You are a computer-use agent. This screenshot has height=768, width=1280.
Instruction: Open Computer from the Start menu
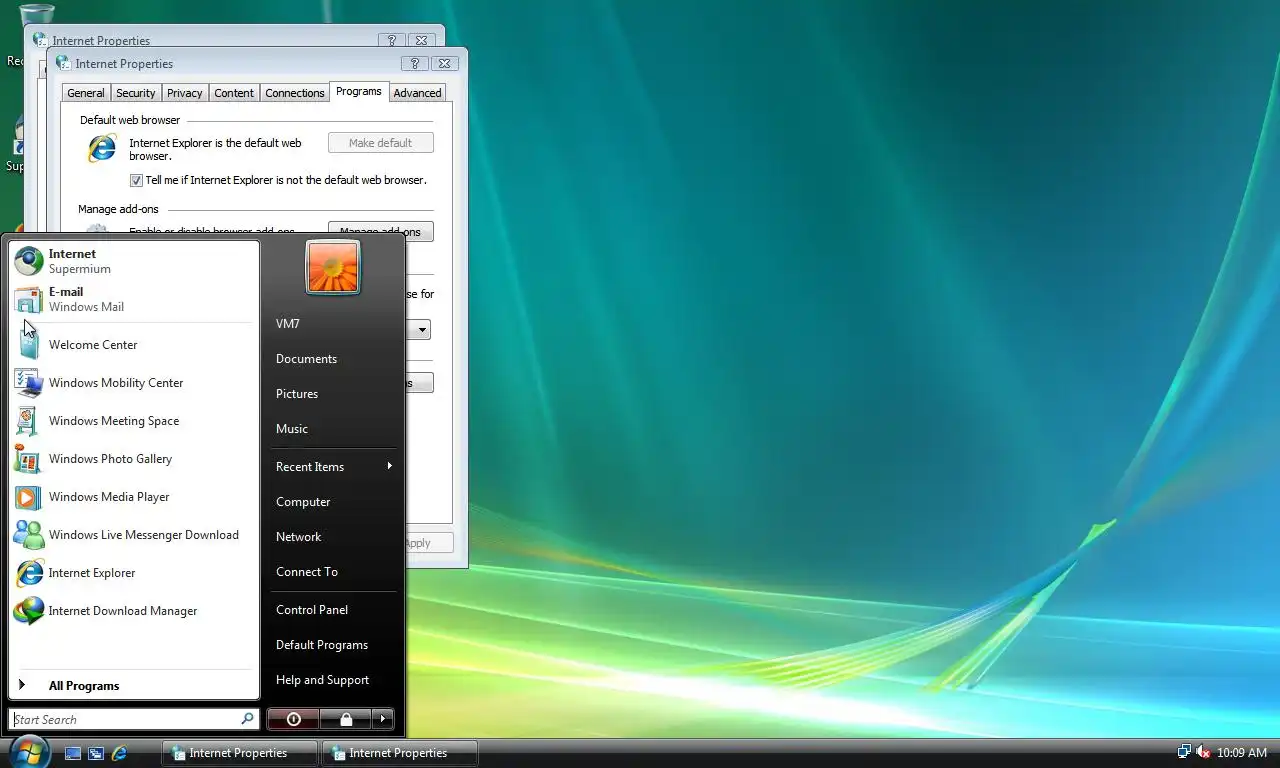click(x=333, y=502)
